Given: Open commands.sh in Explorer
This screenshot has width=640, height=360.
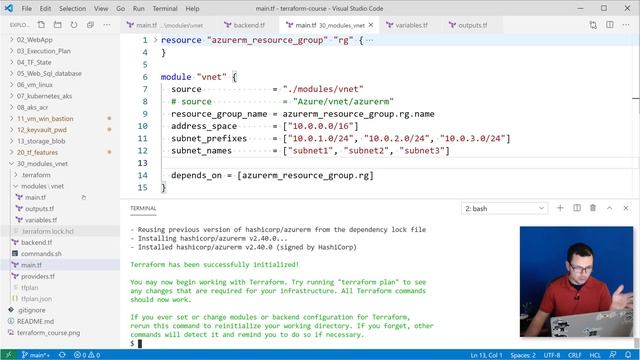Looking at the screenshot, I should 41,253.
